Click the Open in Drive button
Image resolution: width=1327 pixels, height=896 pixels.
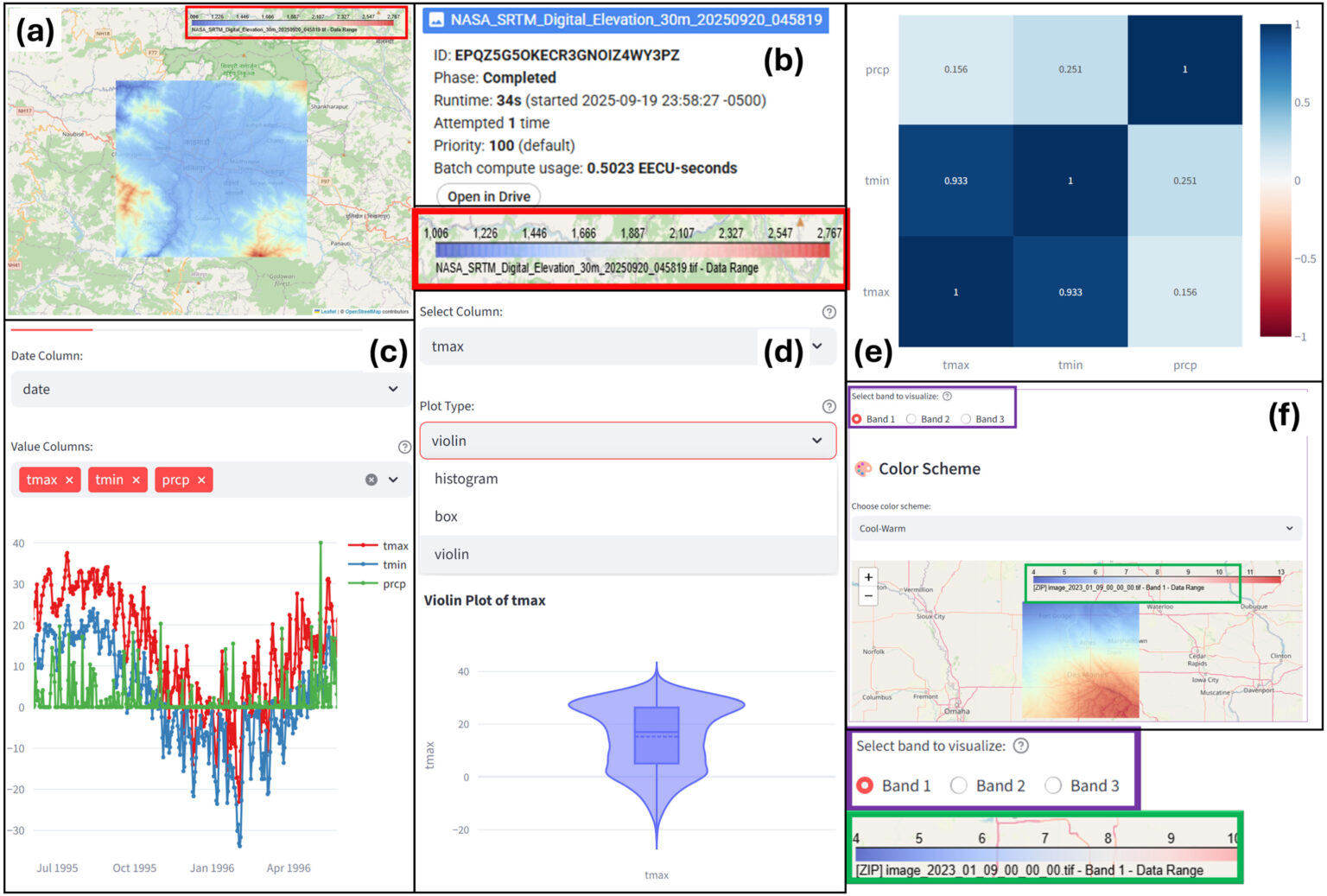(489, 196)
